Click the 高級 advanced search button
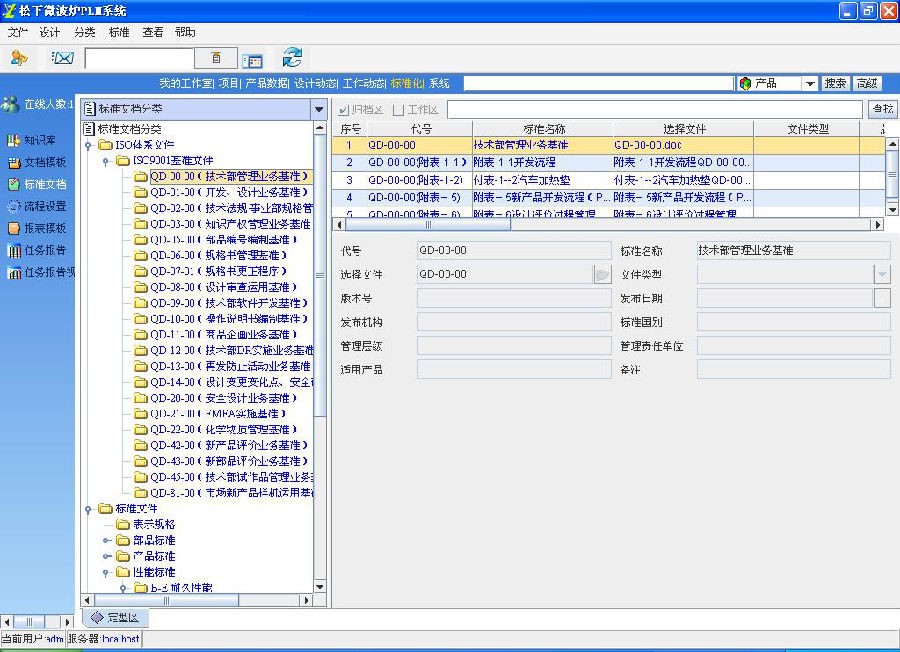Viewport: 900px width, 652px height. tap(867, 84)
